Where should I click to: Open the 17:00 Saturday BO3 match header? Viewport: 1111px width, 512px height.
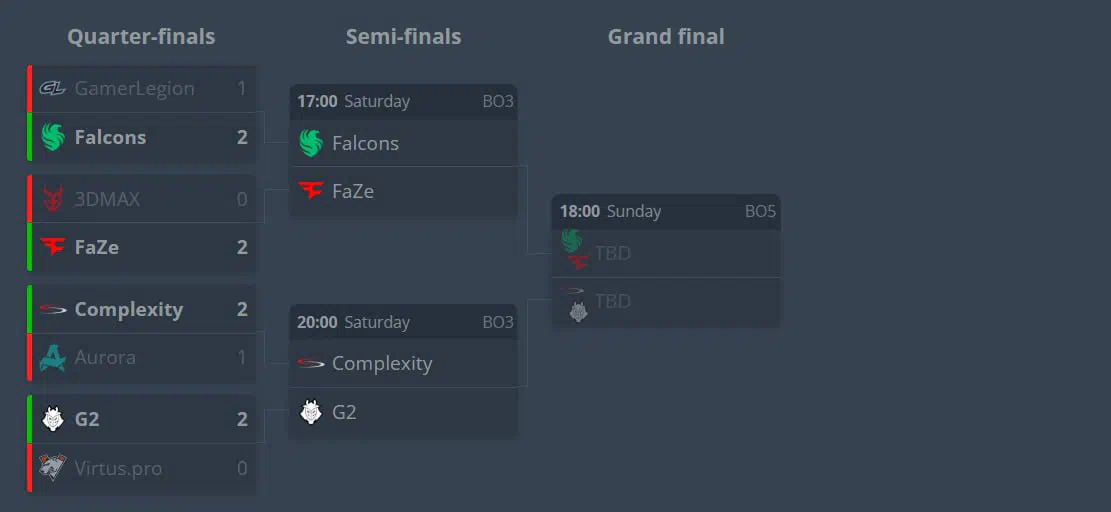click(404, 101)
